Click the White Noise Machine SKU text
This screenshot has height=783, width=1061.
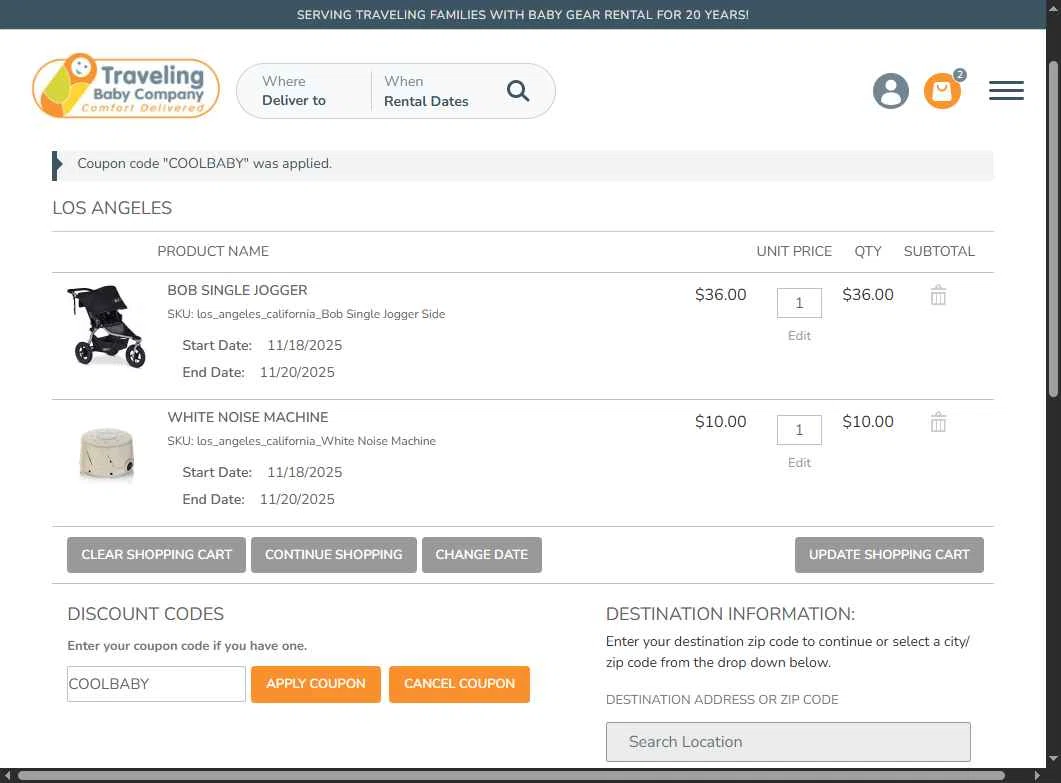pyautogui.click(x=301, y=441)
